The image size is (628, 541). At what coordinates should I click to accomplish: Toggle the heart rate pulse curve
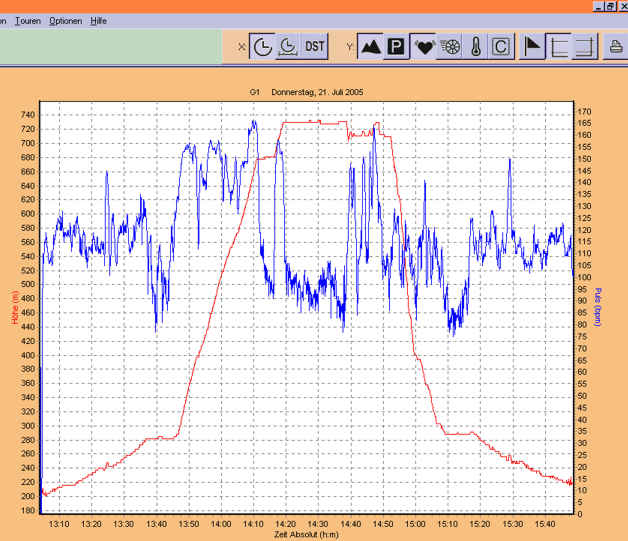424,46
